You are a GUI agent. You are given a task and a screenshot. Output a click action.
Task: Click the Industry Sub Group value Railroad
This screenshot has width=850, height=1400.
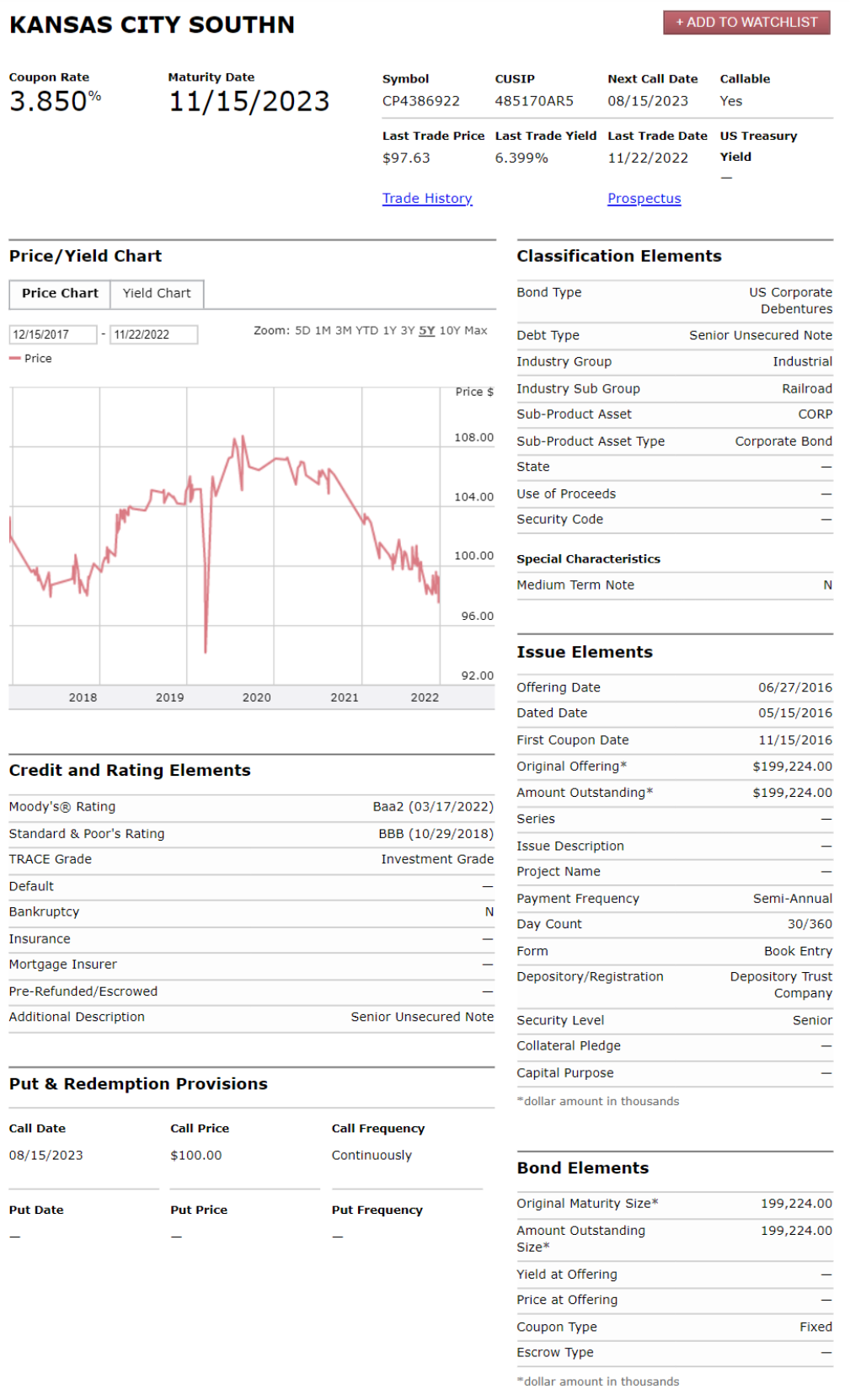coord(807,388)
